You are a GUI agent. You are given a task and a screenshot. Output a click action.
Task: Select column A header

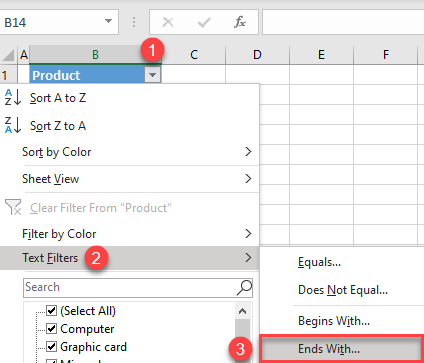click(24, 55)
